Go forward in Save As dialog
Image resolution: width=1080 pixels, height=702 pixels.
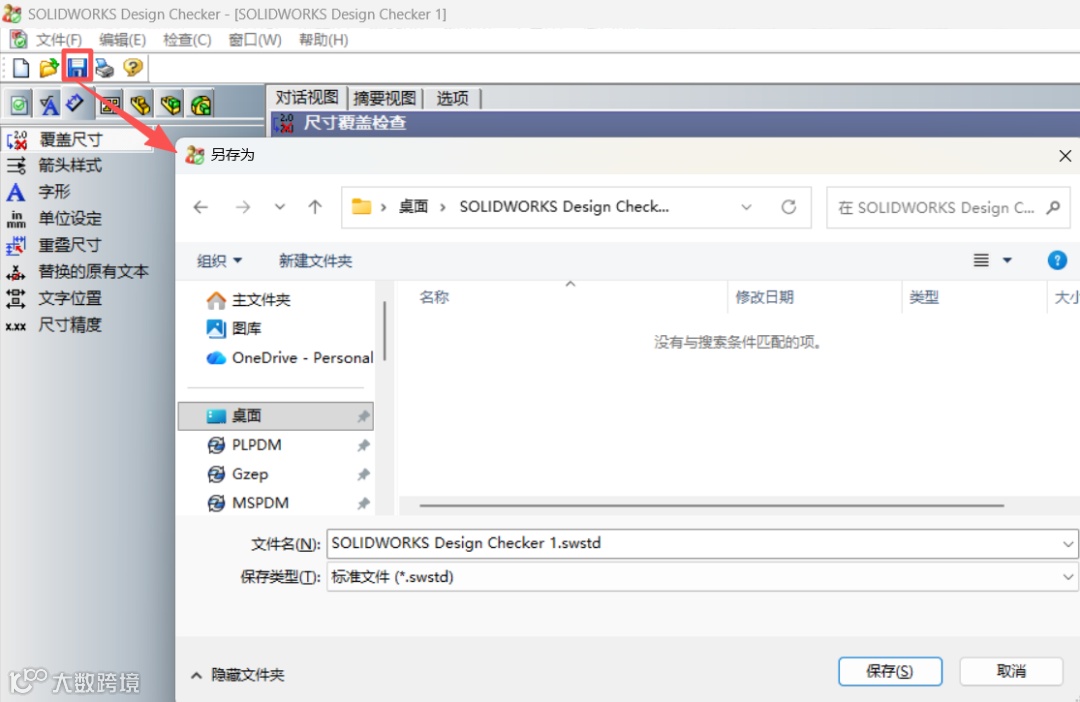coord(242,207)
